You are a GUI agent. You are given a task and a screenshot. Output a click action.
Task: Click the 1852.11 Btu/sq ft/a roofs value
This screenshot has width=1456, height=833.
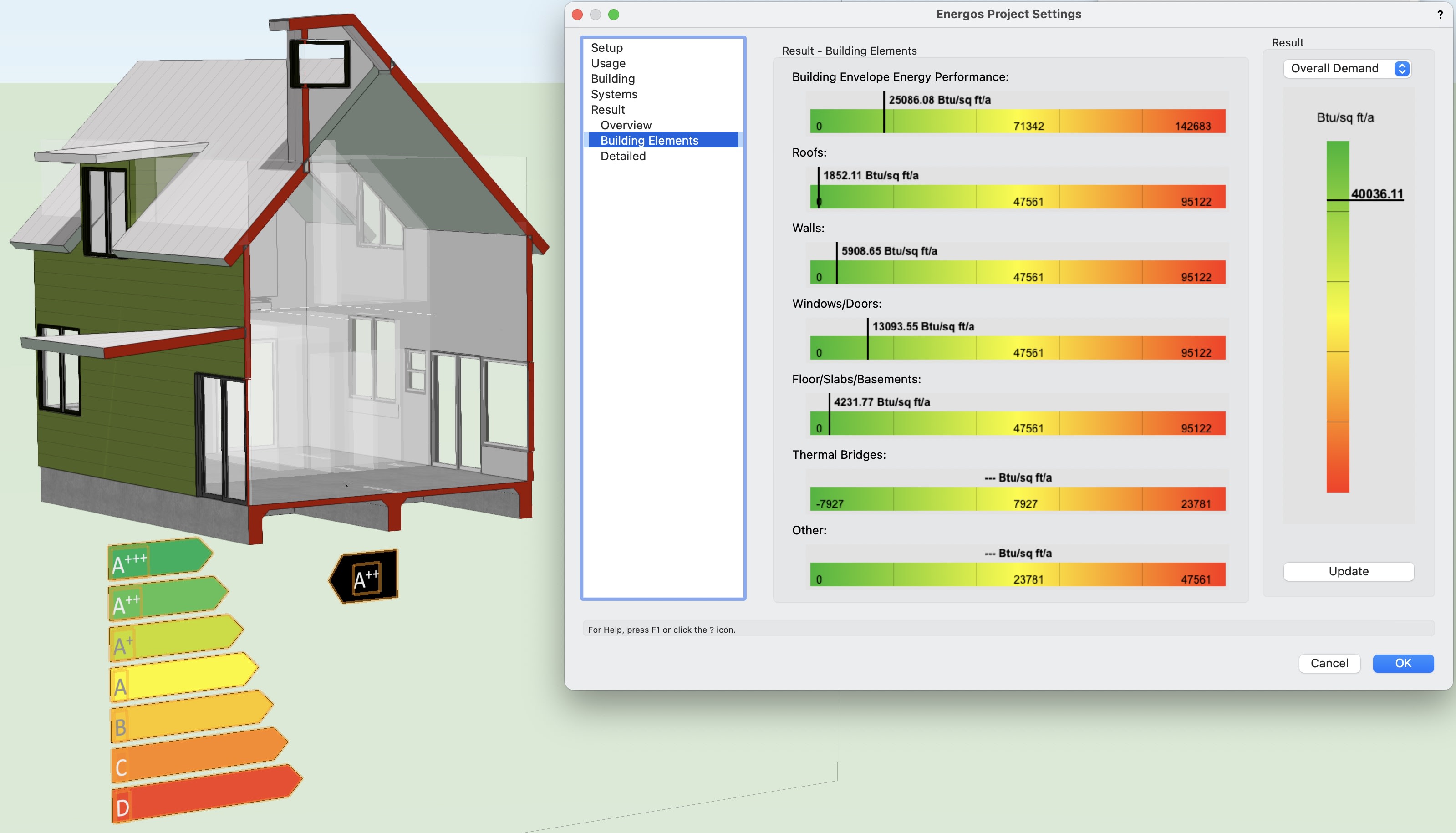tap(871, 176)
